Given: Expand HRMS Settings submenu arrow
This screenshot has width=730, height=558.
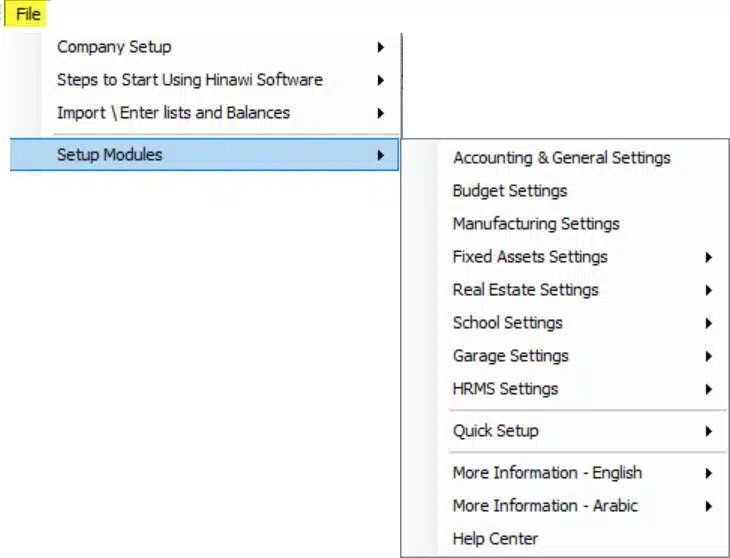Looking at the screenshot, I should coord(708,389).
